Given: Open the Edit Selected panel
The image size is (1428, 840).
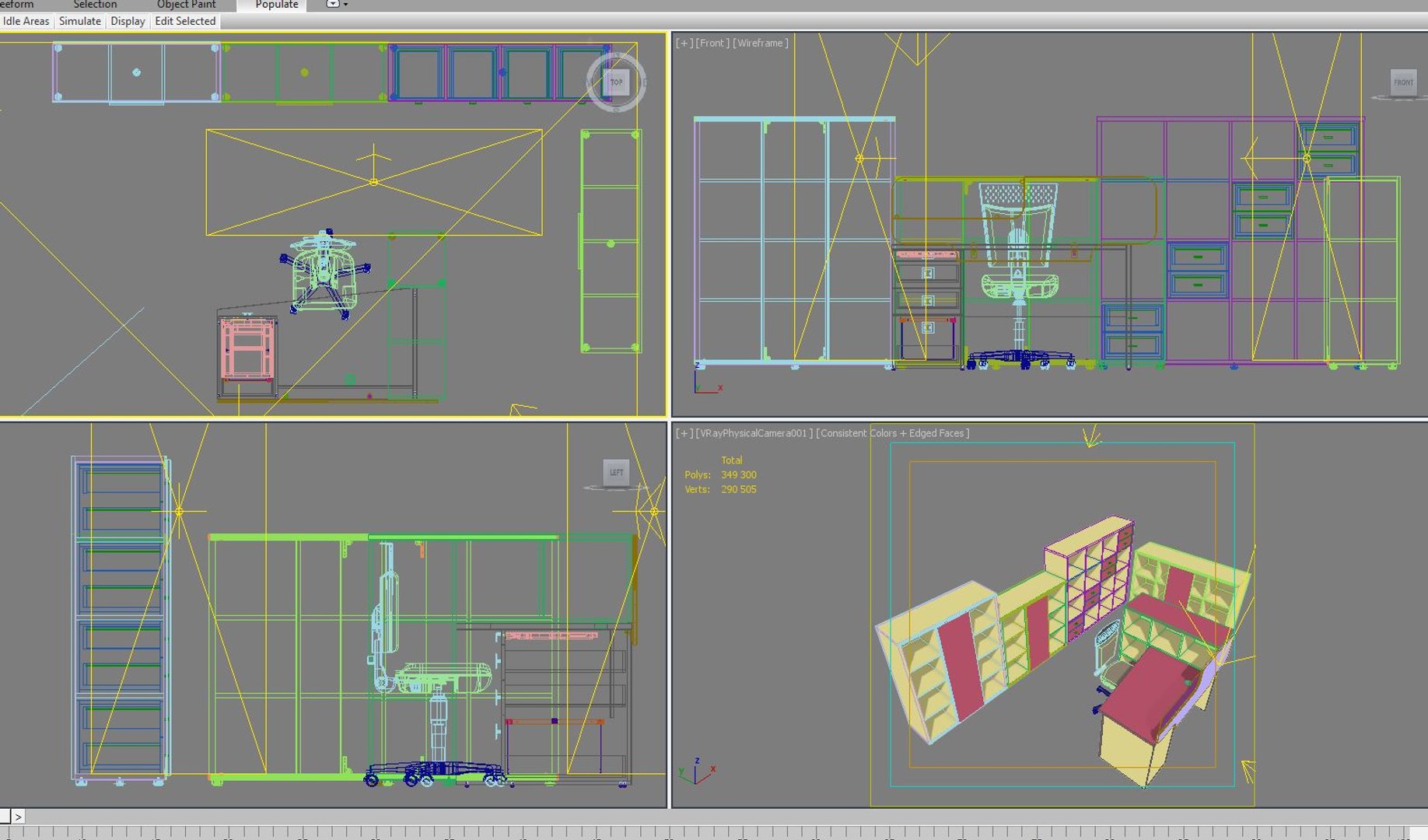Looking at the screenshot, I should [x=185, y=21].
